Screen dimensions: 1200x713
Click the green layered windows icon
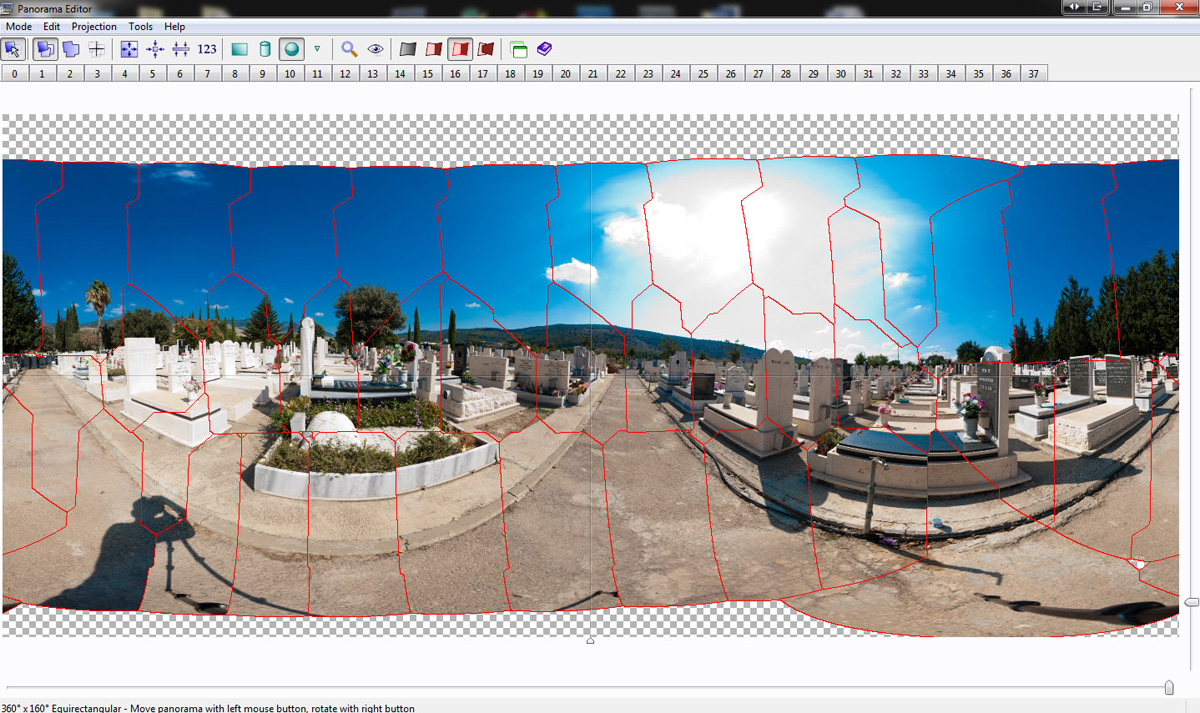pyautogui.click(x=518, y=49)
